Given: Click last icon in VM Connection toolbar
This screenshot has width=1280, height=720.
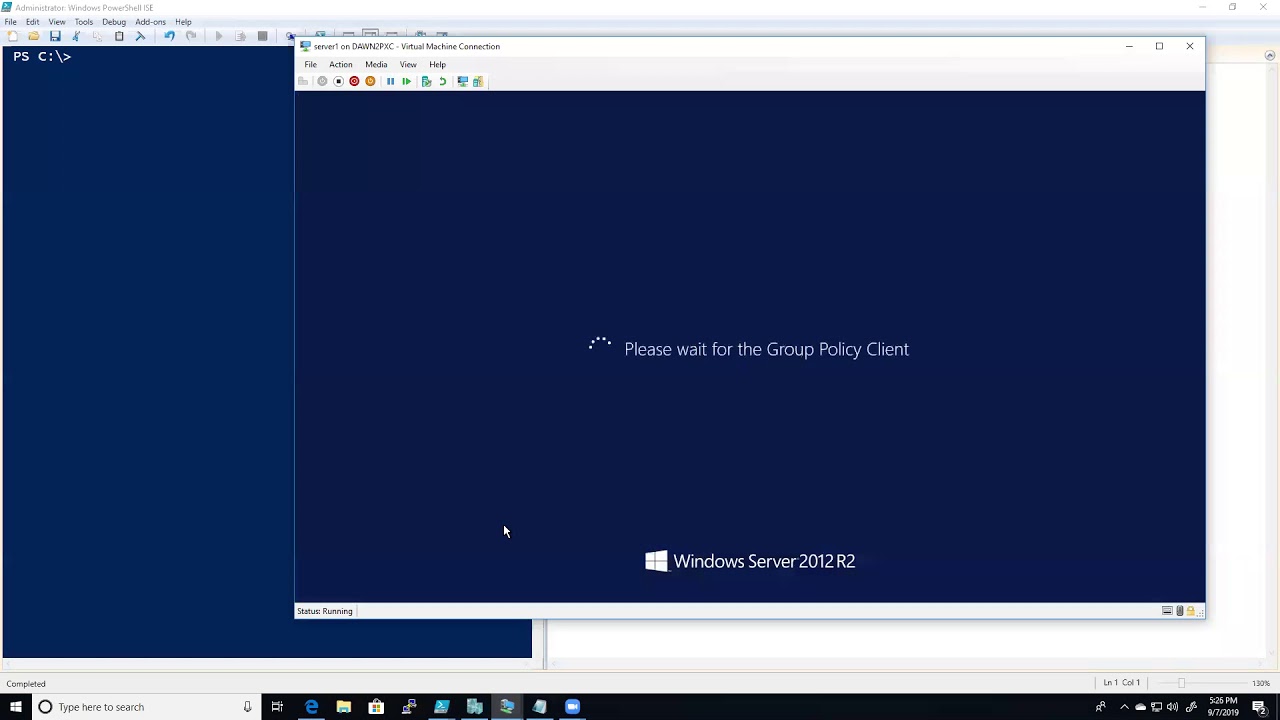Looking at the screenshot, I should coord(478,81).
